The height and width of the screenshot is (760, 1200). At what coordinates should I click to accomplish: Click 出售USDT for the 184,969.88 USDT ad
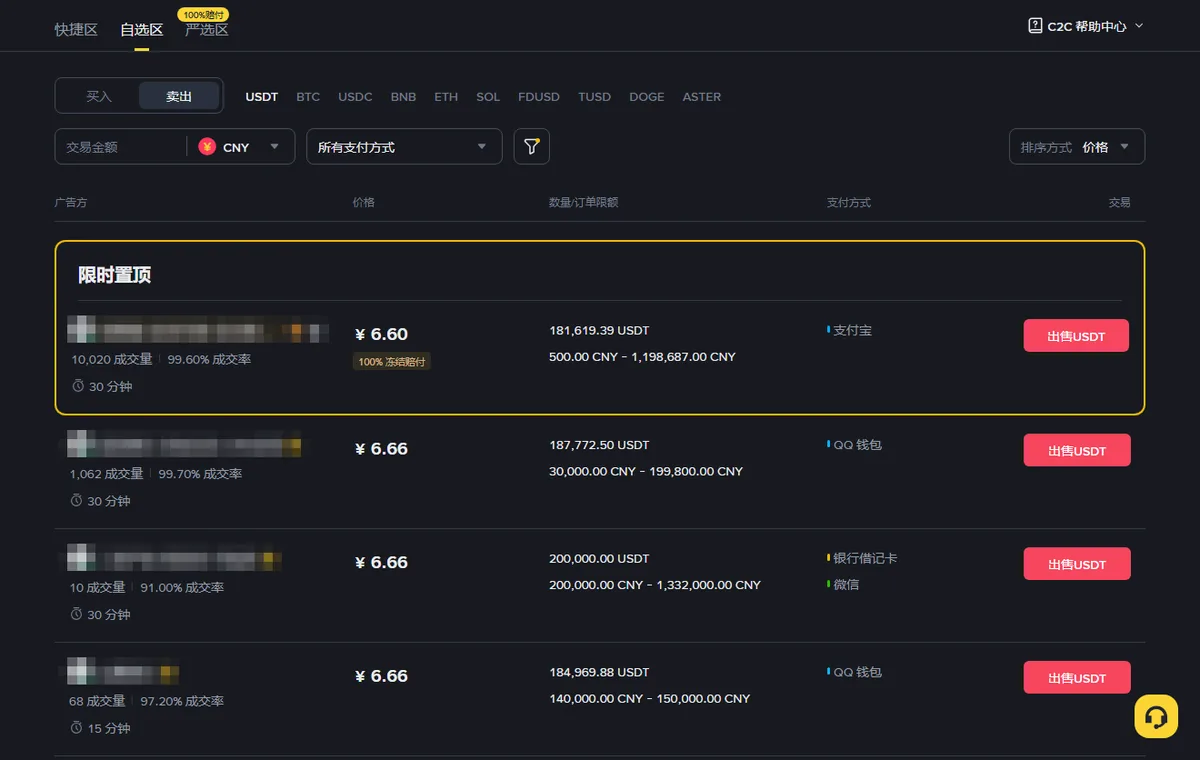tap(1077, 678)
